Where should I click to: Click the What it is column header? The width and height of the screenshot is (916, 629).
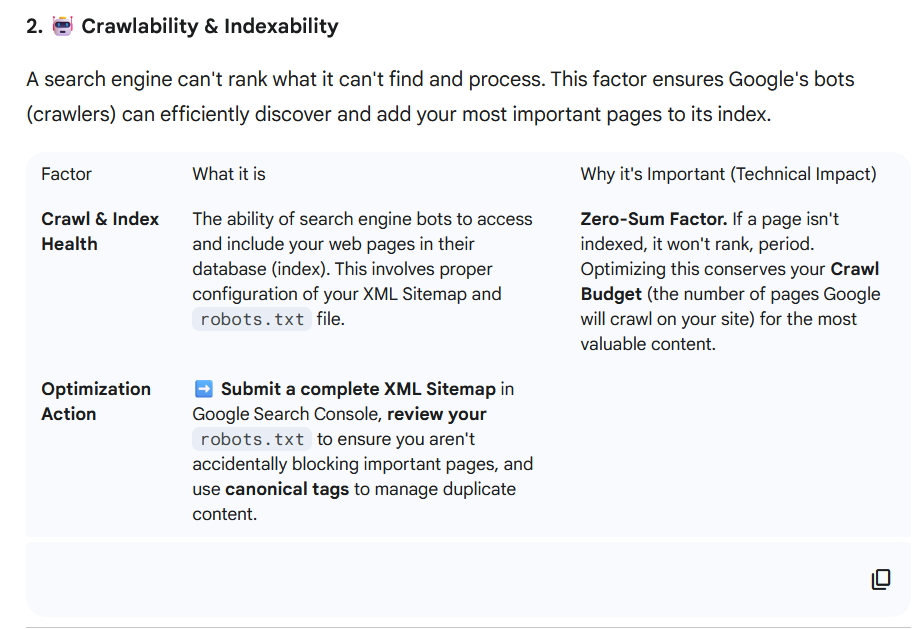pyautogui.click(x=229, y=174)
